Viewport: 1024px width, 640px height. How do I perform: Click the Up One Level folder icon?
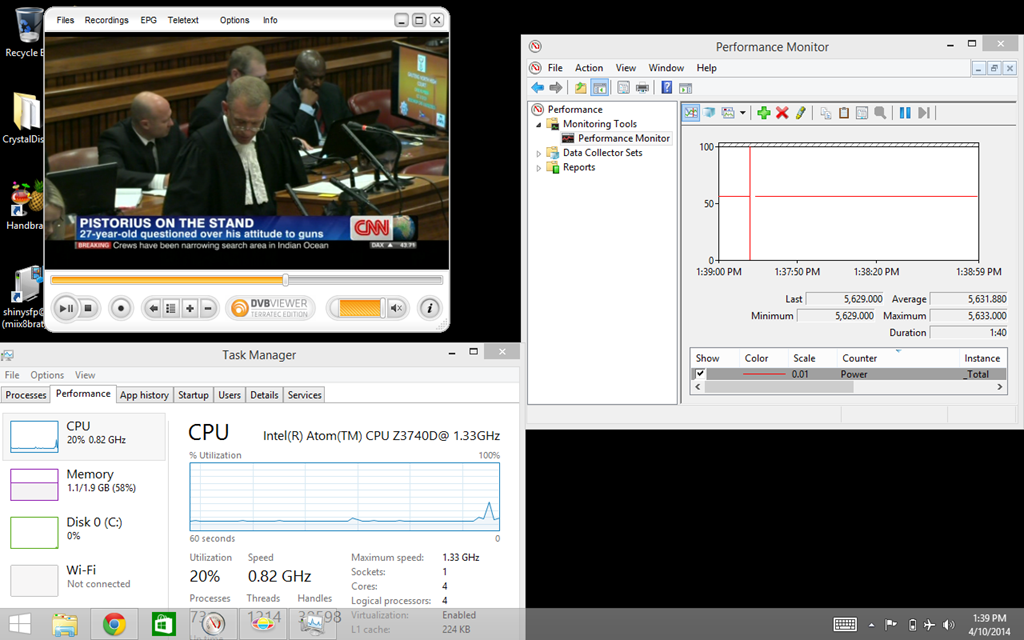click(x=581, y=88)
